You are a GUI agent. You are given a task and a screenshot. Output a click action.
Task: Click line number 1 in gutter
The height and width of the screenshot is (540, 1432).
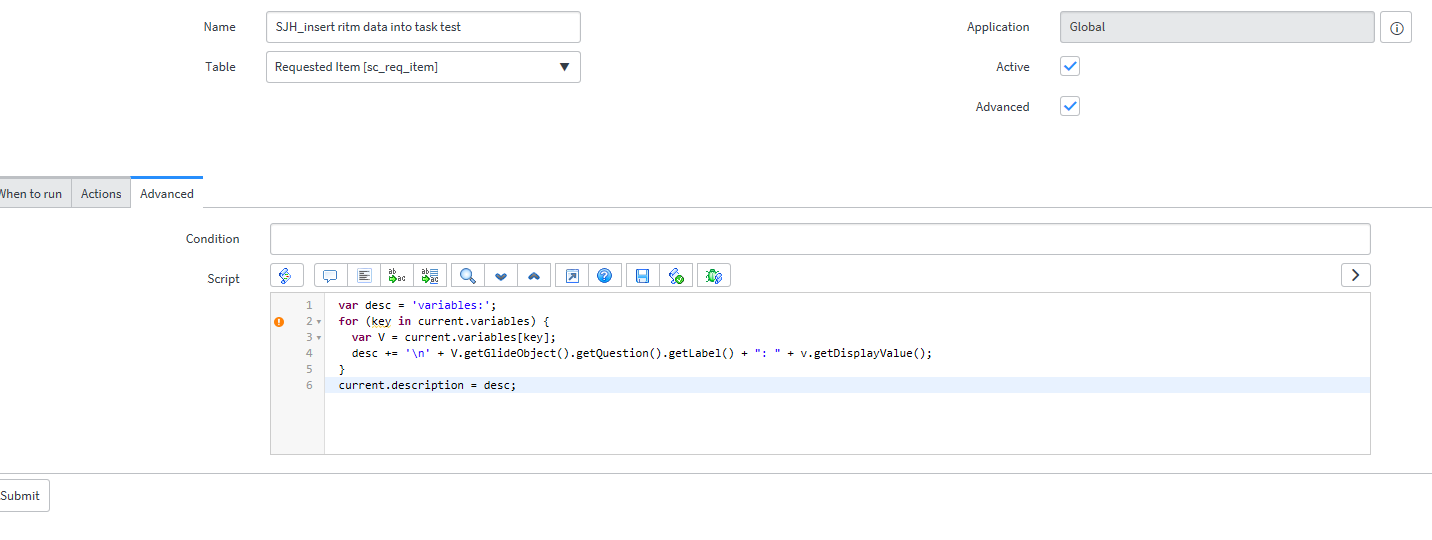309,305
